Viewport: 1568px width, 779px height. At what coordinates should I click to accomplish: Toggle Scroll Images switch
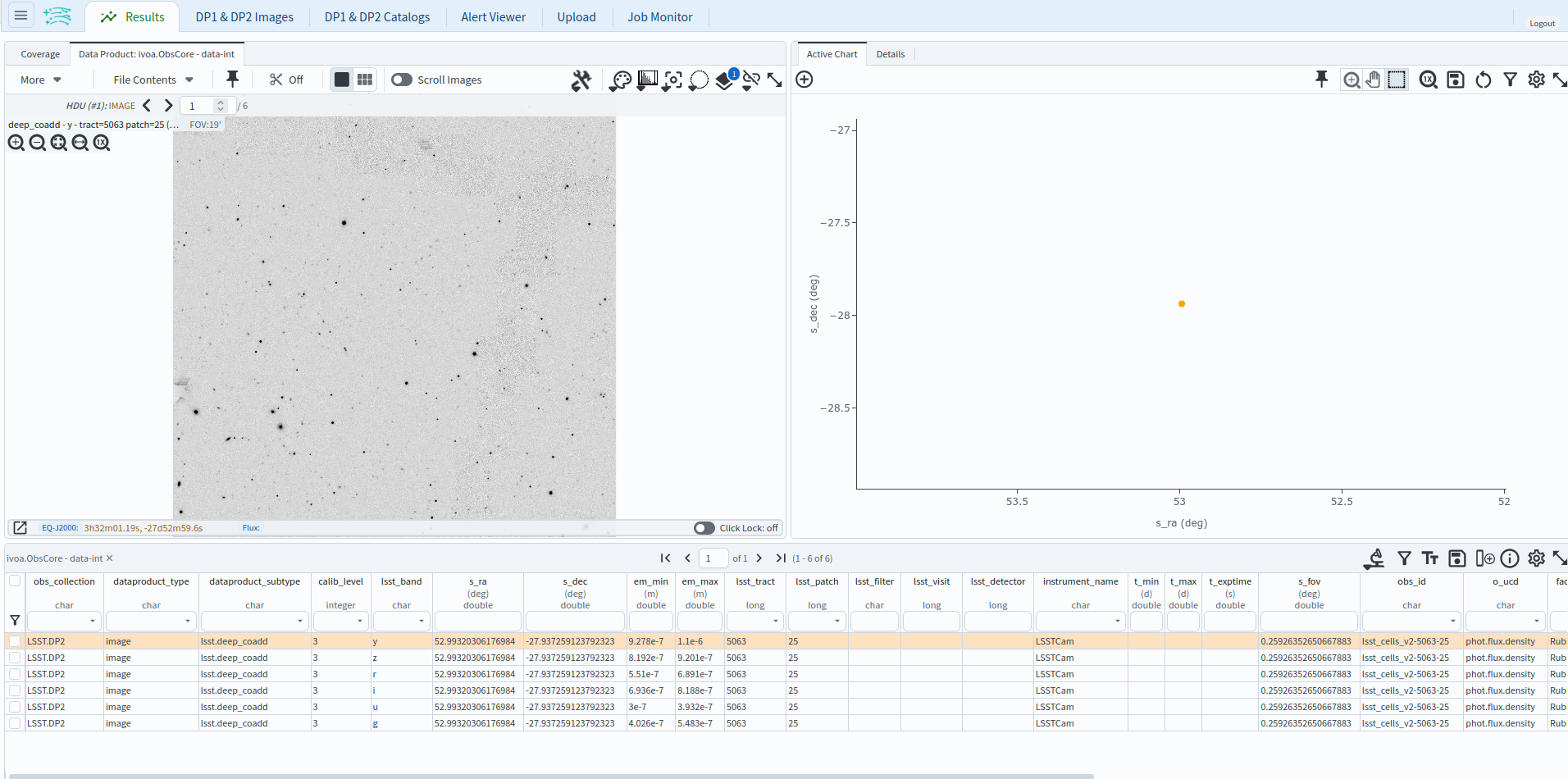point(402,80)
